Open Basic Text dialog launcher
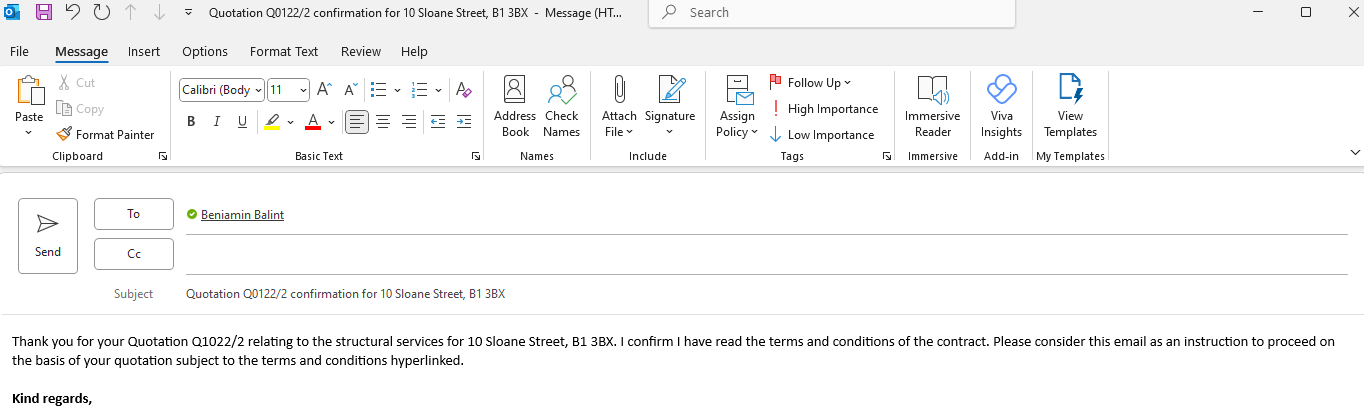Image resolution: width=1364 pixels, height=416 pixels. click(476, 157)
